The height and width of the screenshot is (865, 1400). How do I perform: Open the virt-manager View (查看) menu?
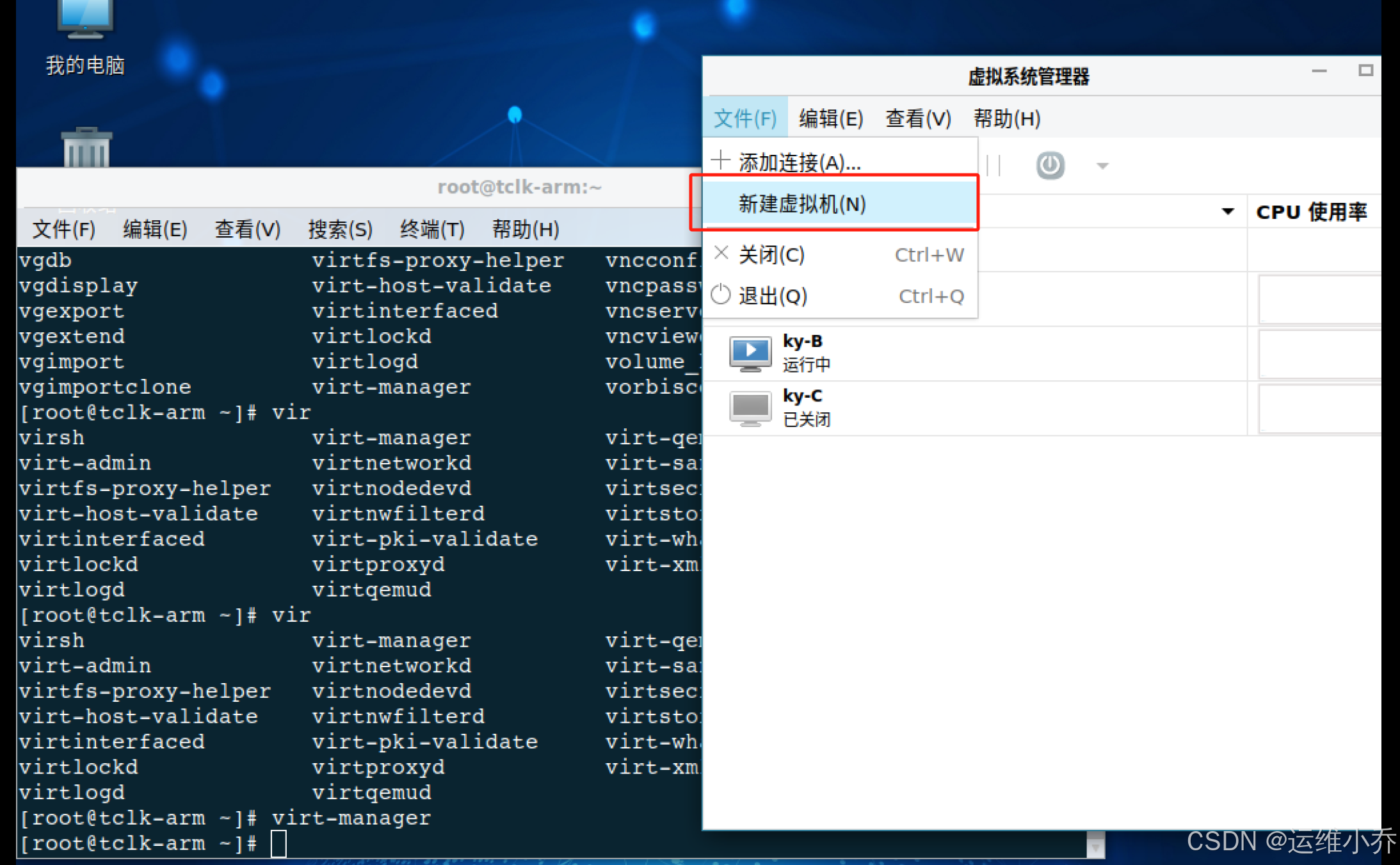tap(917, 118)
